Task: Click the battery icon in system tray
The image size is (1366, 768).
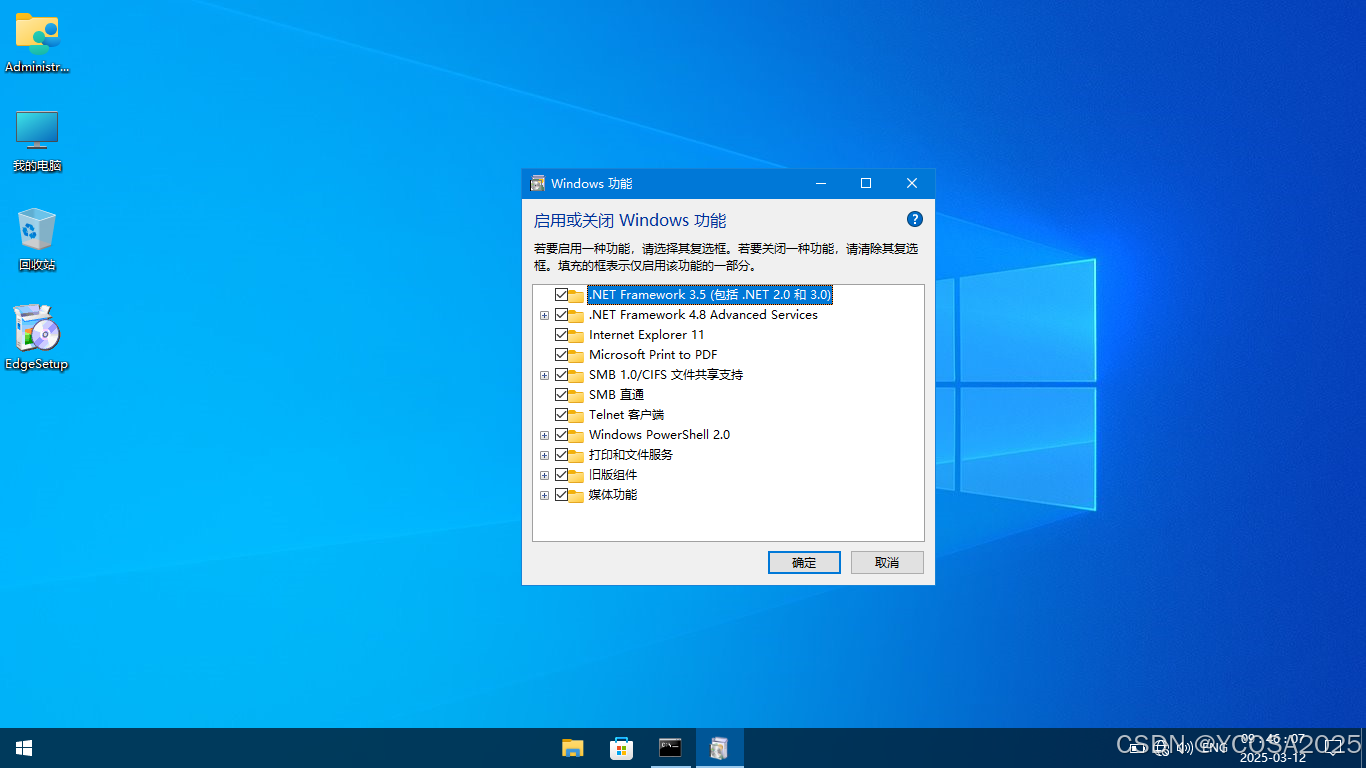Action: (x=1137, y=747)
